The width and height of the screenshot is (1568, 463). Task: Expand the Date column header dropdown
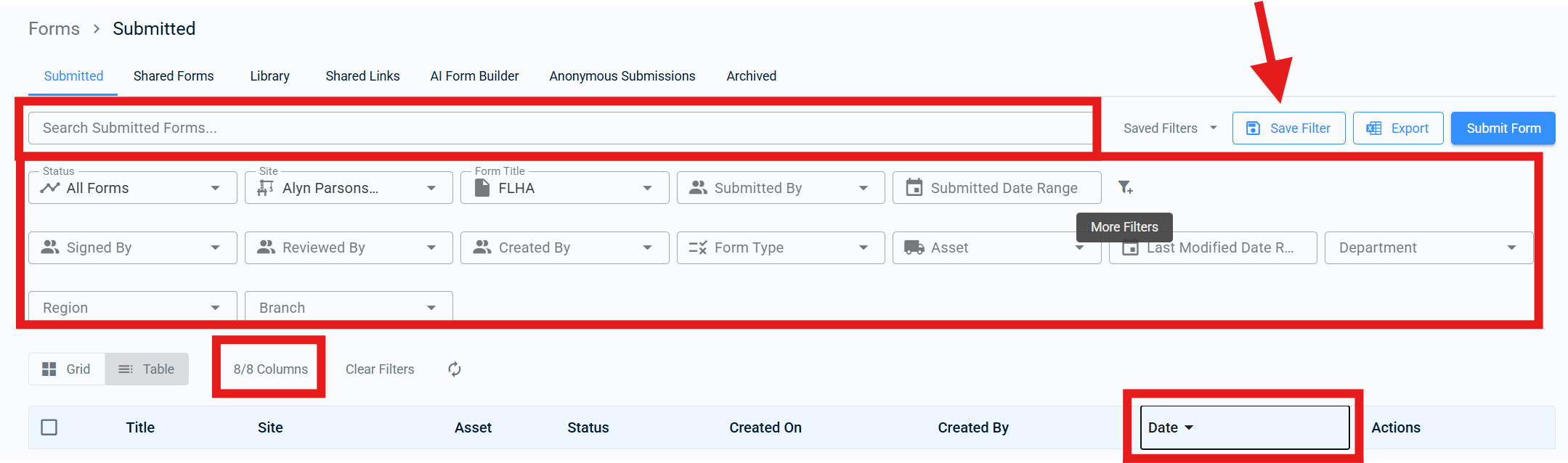1189,427
